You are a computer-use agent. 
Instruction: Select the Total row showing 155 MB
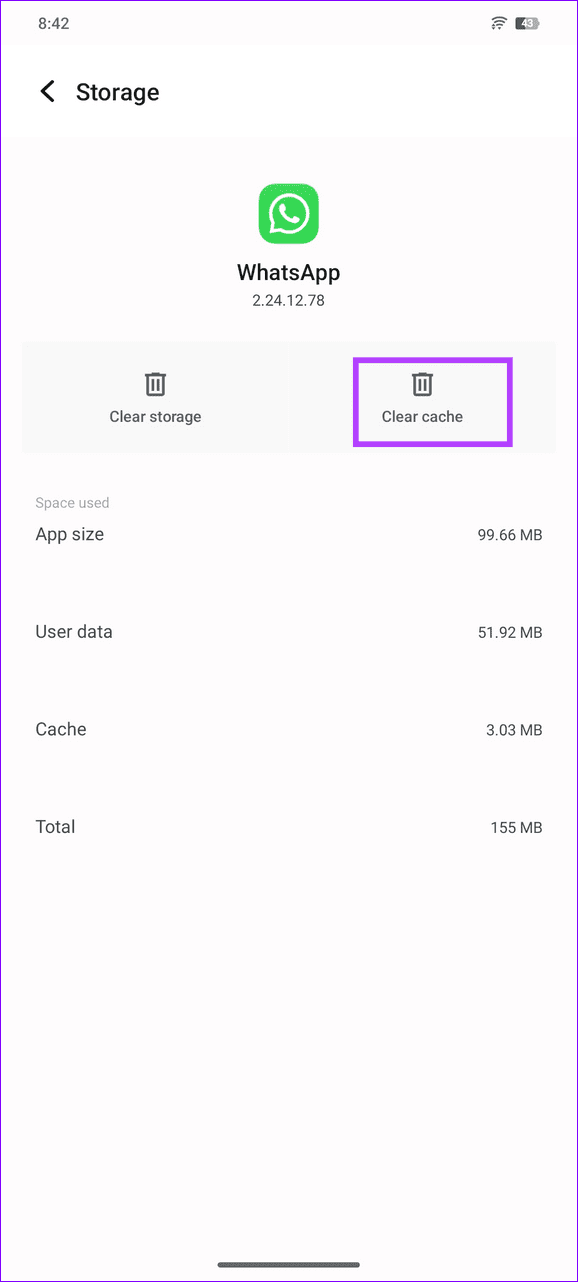pos(55,826)
